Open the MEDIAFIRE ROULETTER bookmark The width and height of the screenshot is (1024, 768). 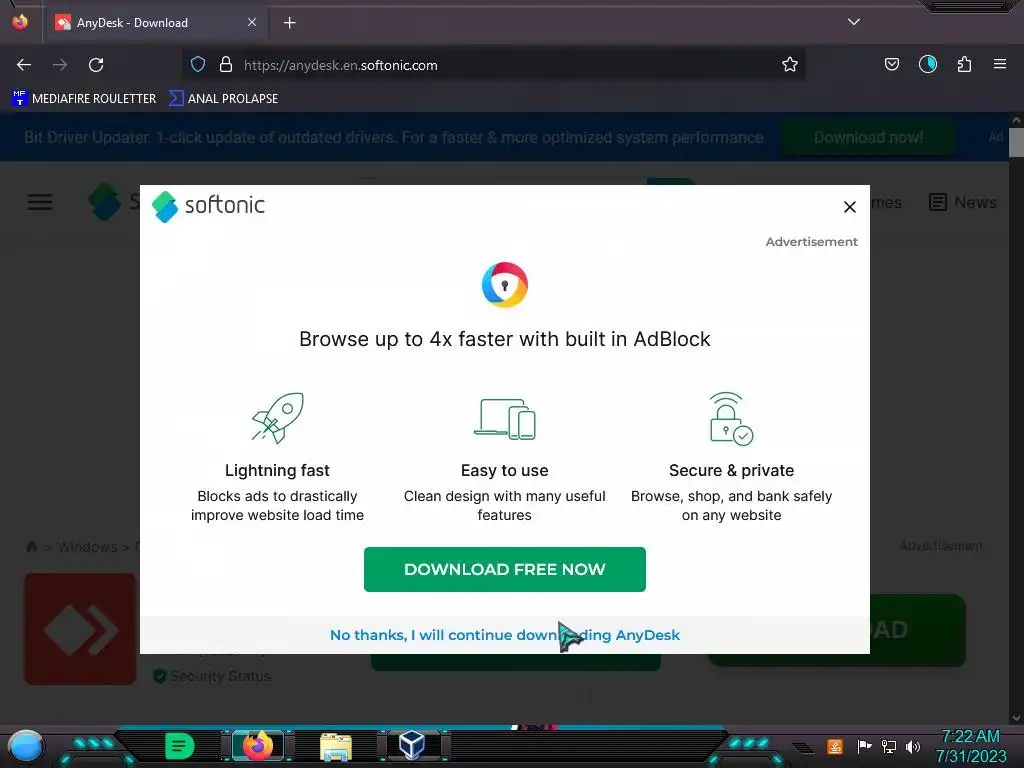point(84,99)
